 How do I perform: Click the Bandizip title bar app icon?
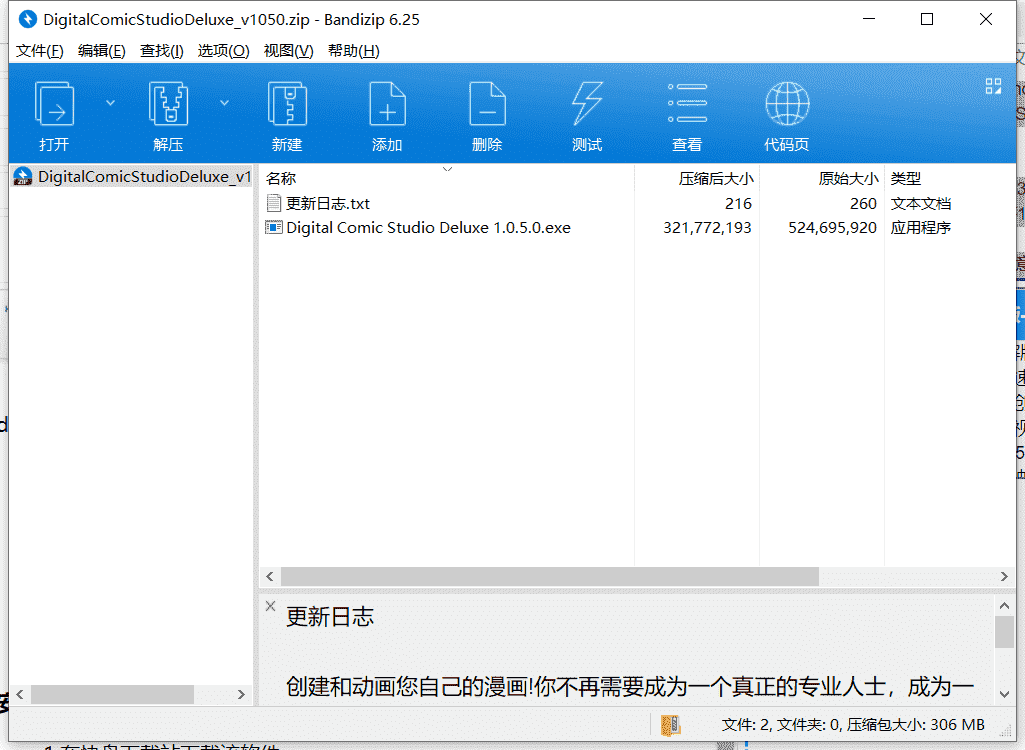tap(27, 19)
